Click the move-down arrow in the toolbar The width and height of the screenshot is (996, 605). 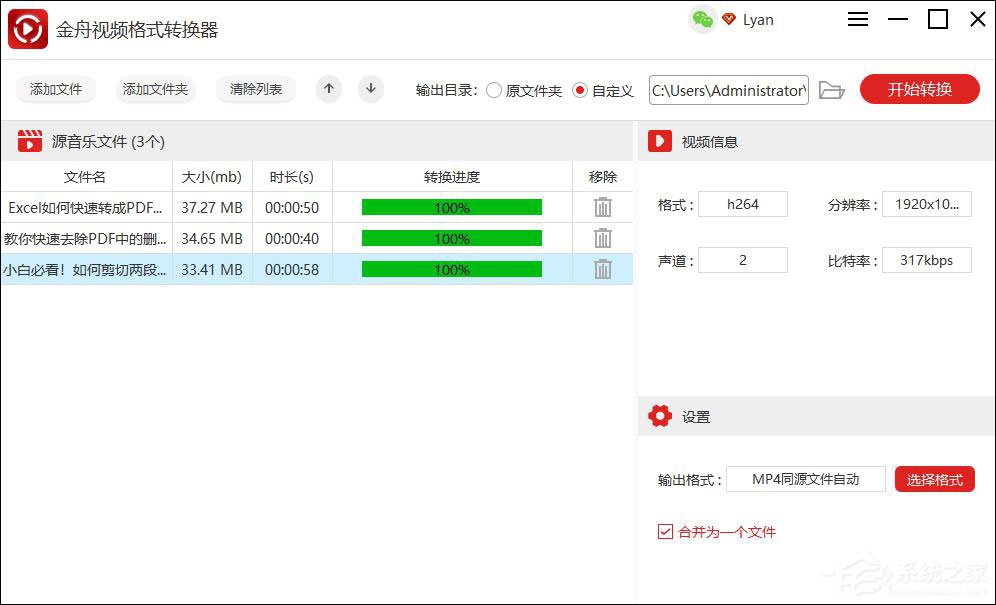(370, 89)
